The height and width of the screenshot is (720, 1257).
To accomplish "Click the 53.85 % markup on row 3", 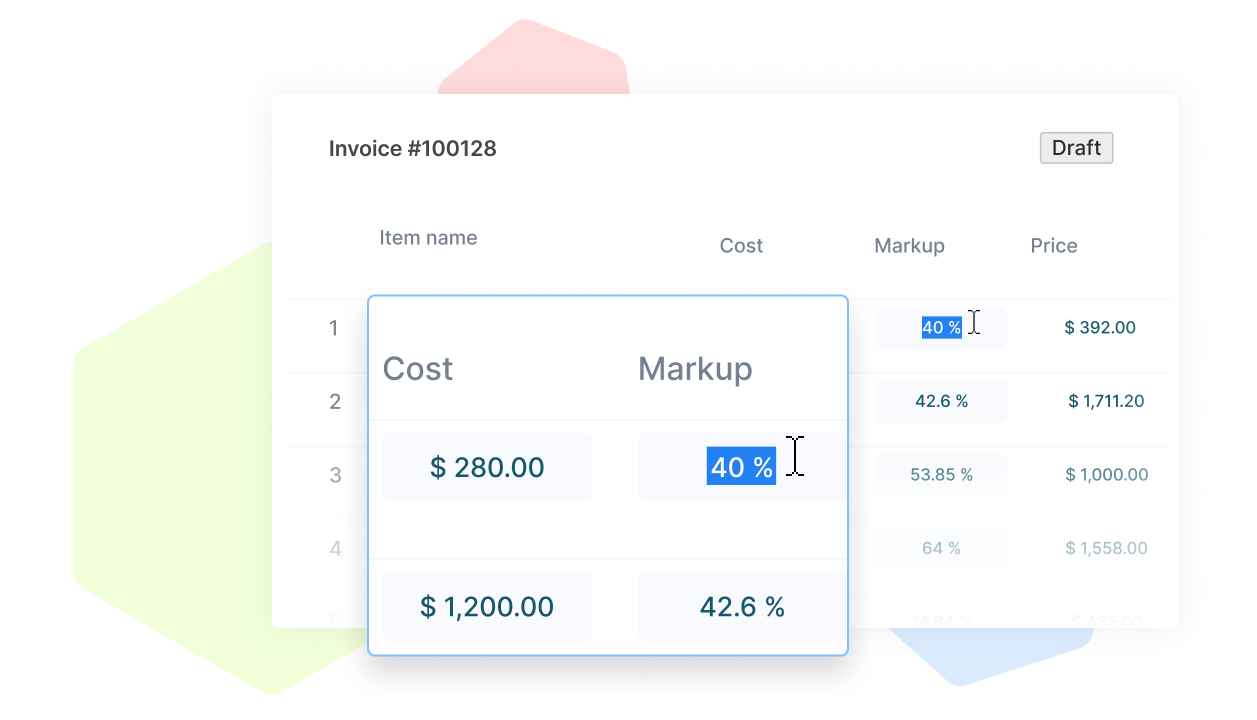I will pyautogui.click(x=941, y=475).
